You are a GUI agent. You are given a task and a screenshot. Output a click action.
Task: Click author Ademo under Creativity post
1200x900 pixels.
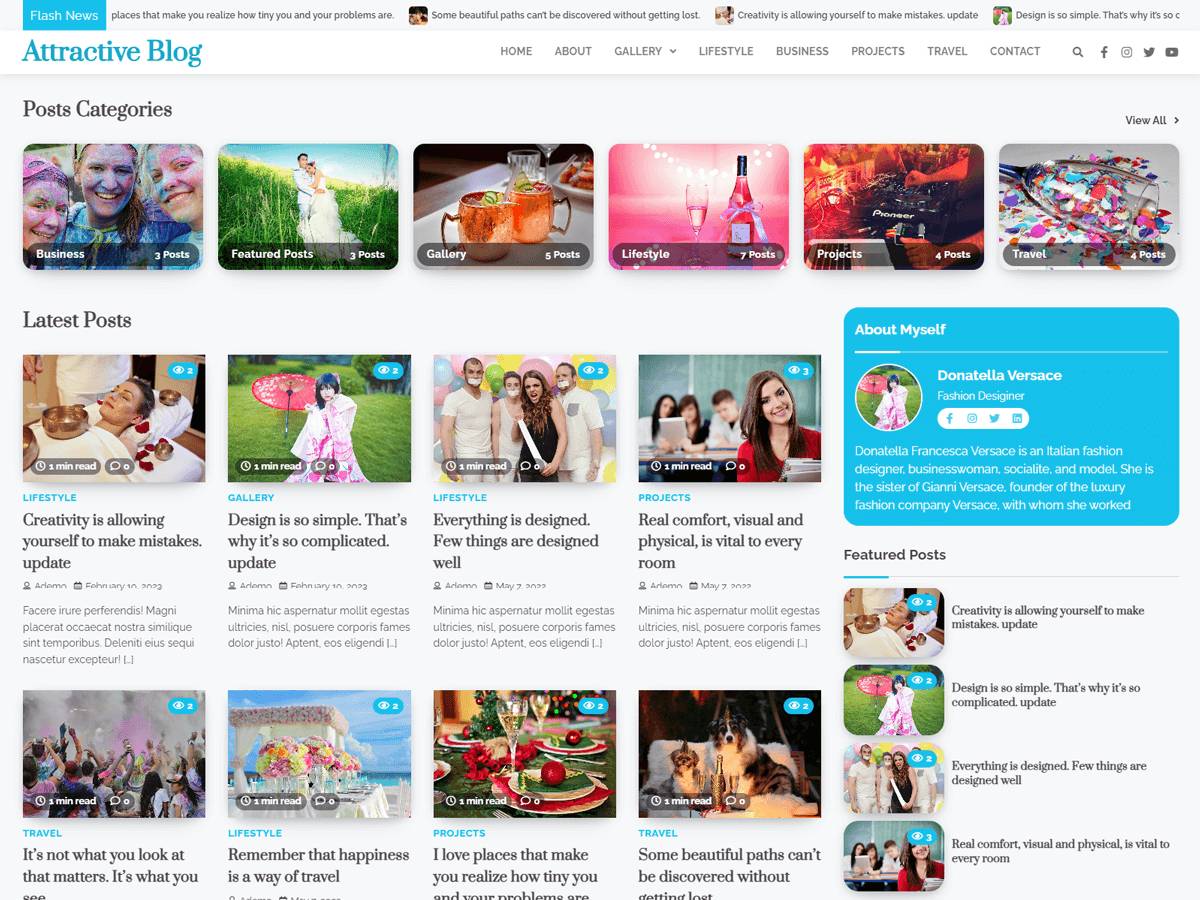pos(45,586)
